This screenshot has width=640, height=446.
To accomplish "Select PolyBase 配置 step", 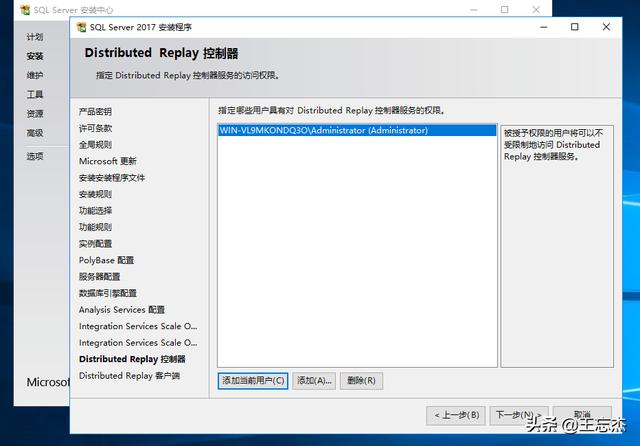I will click(106, 260).
